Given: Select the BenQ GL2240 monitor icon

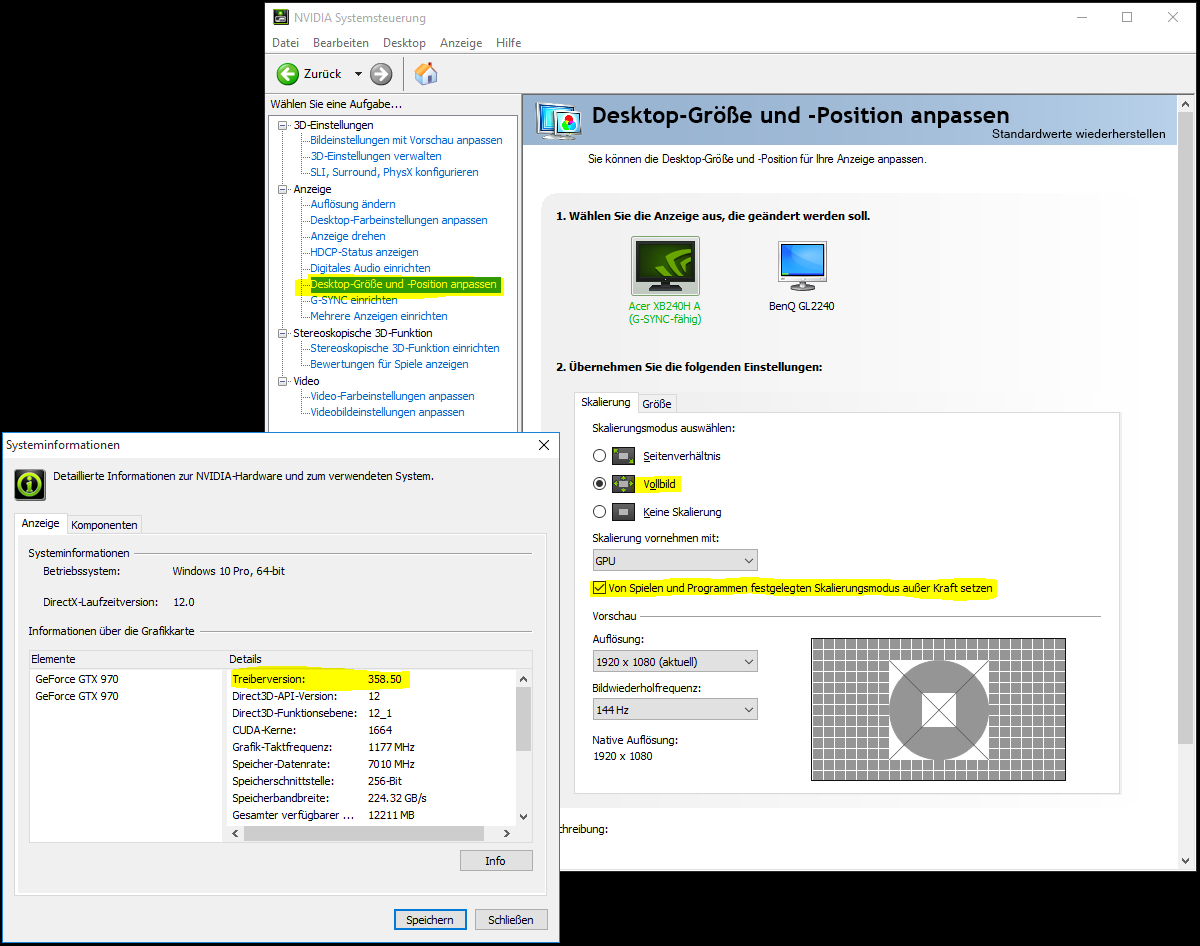Looking at the screenshot, I should pyautogui.click(x=802, y=266).
